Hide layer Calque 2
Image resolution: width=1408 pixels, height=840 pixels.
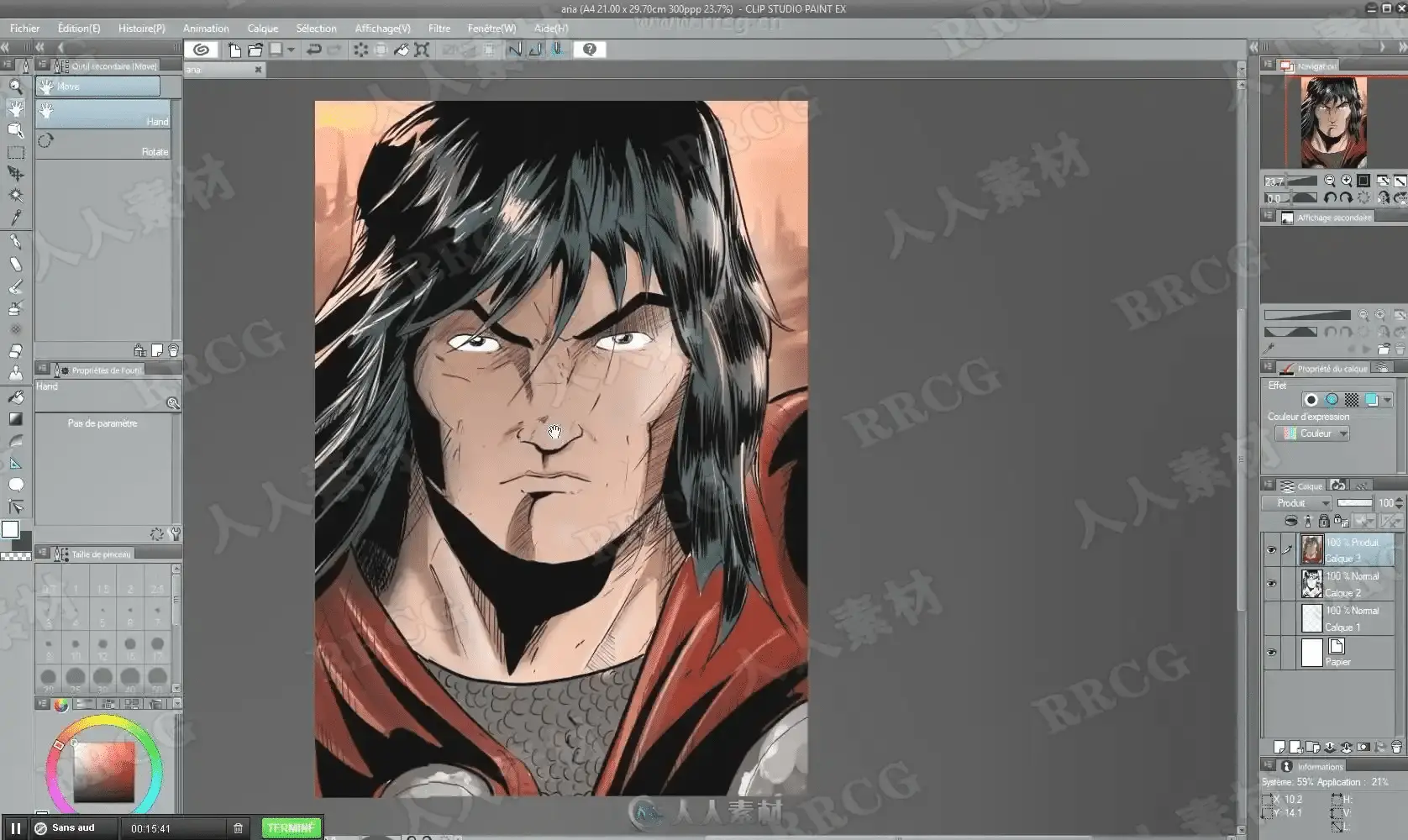[x=1271, y=584]
